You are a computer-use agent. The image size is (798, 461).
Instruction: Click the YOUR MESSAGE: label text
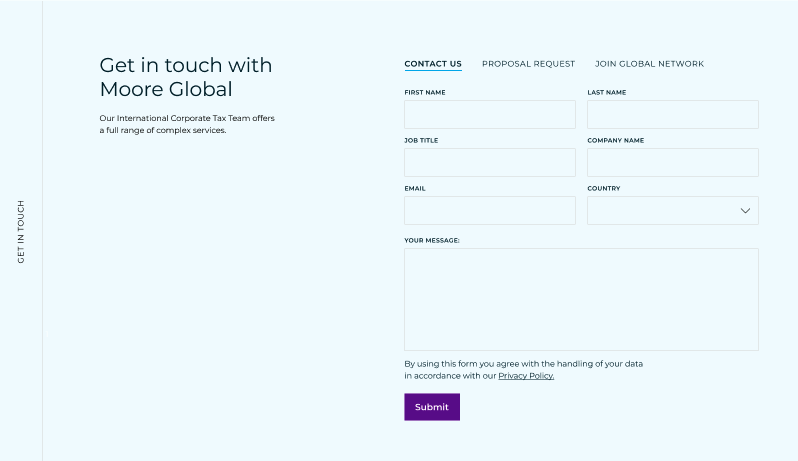(432, 240)
